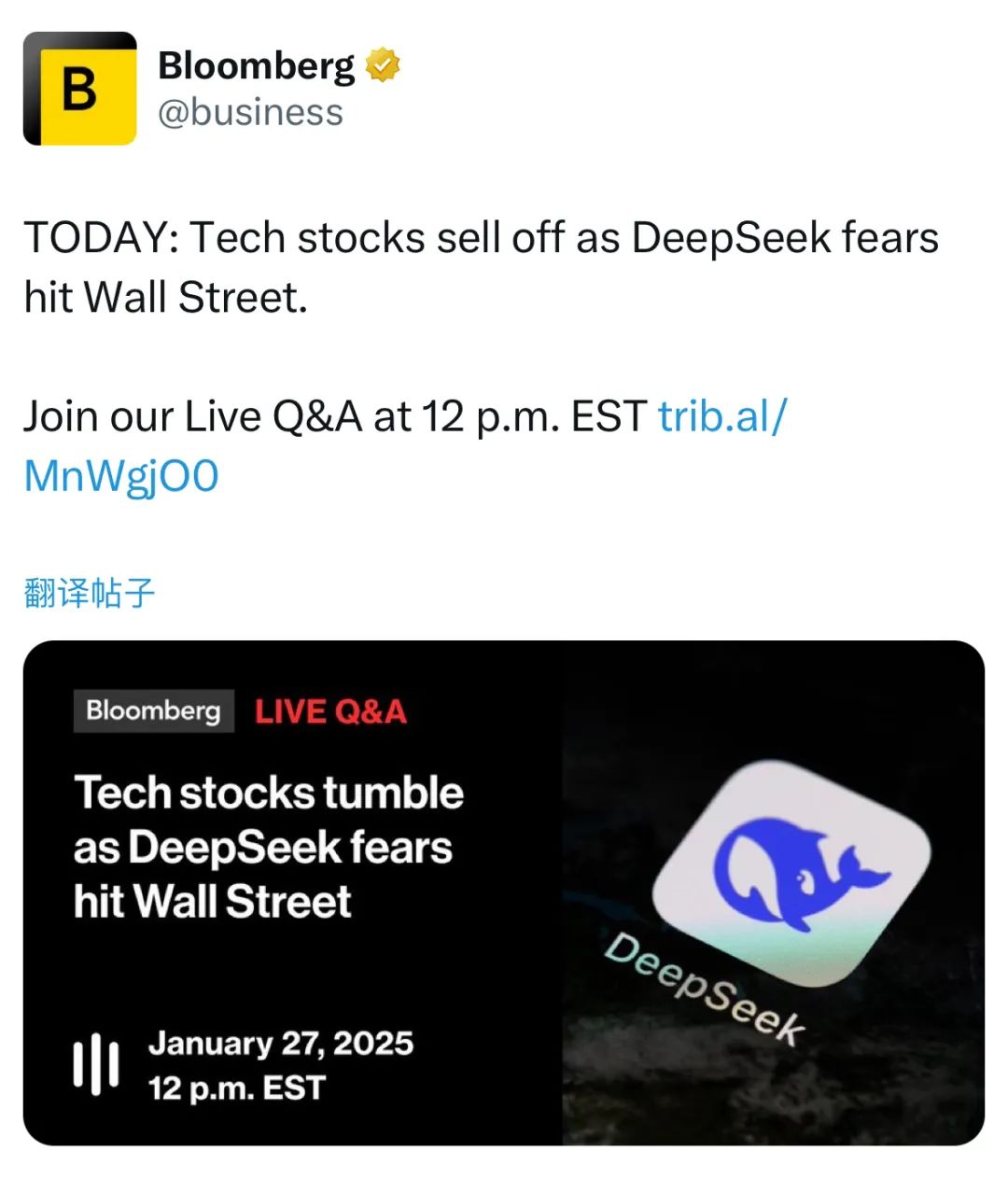Screen dimensions: 1008x1180
Task: Click the white audio bars icon
Action: (96, 1065)
